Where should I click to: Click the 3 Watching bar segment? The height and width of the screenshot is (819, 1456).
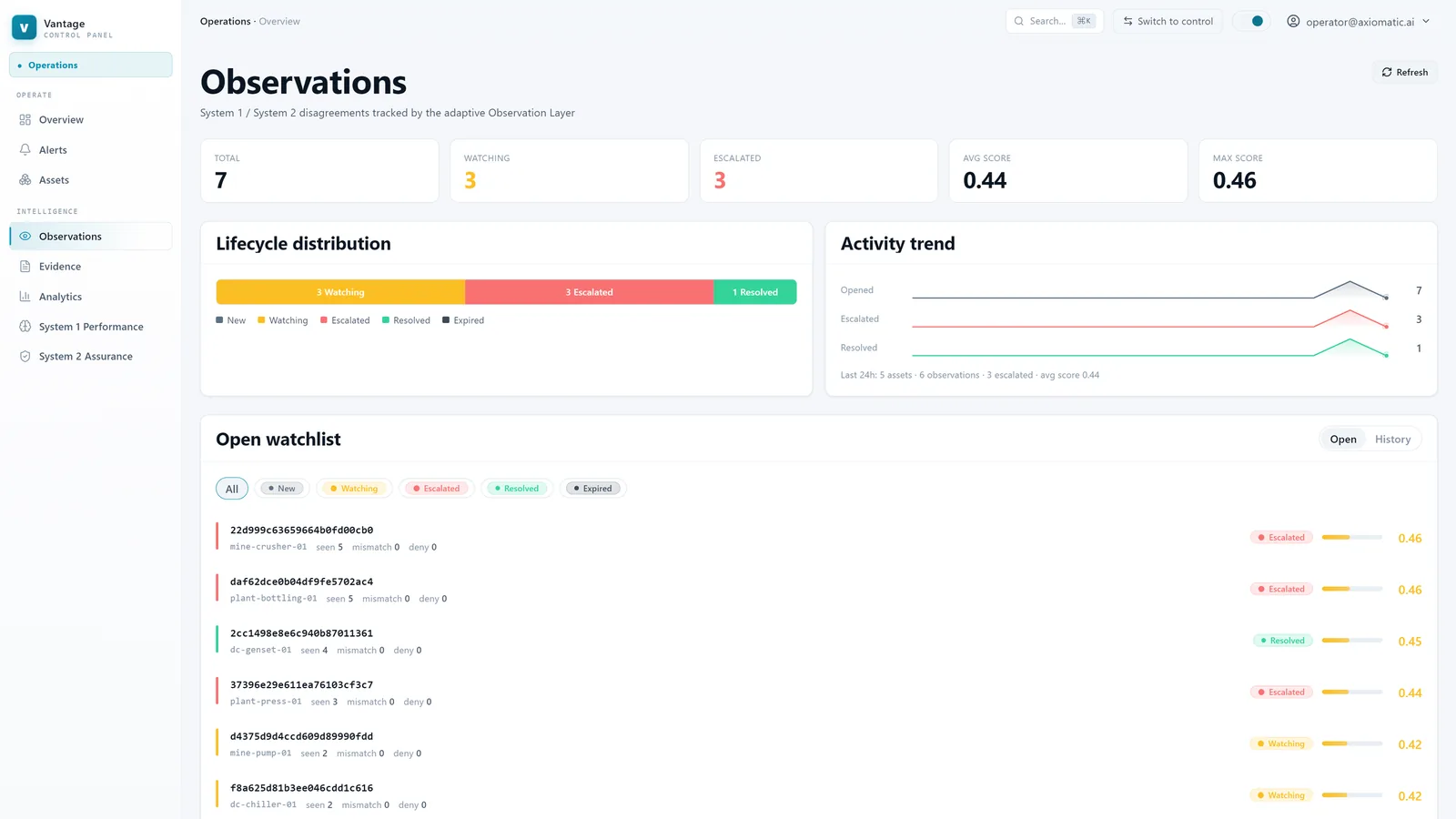click(340, 292)
